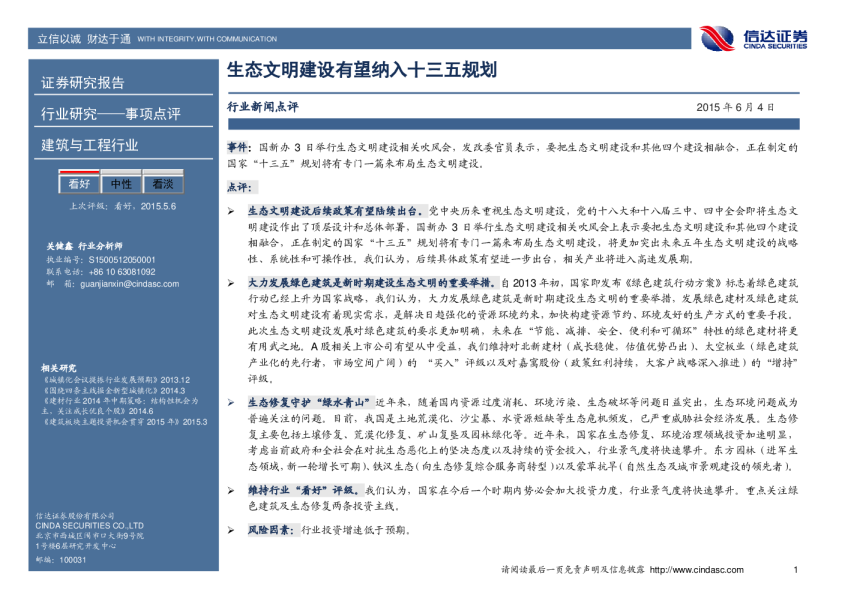Click the related report dated 2015.3
The height and width of the screenshot is (595, 842).
click(124, 422)
